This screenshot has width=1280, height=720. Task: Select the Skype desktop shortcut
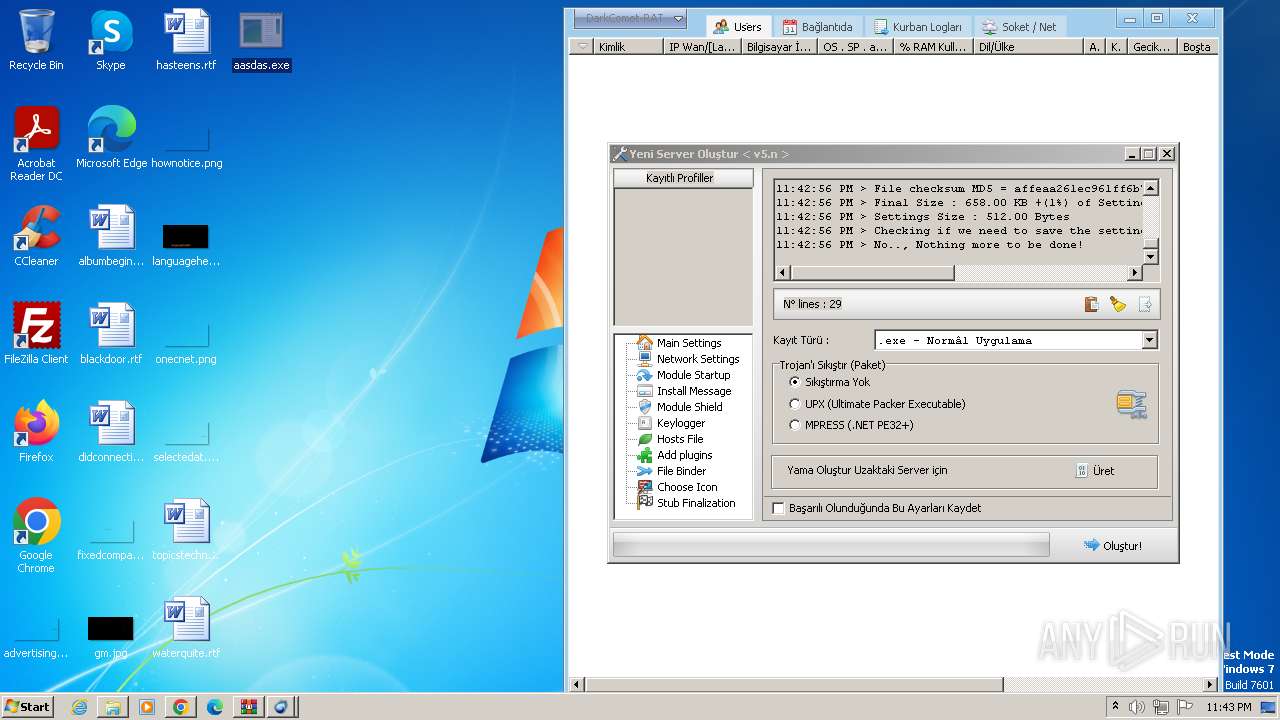pyautogui.click(x=111, y=42)
